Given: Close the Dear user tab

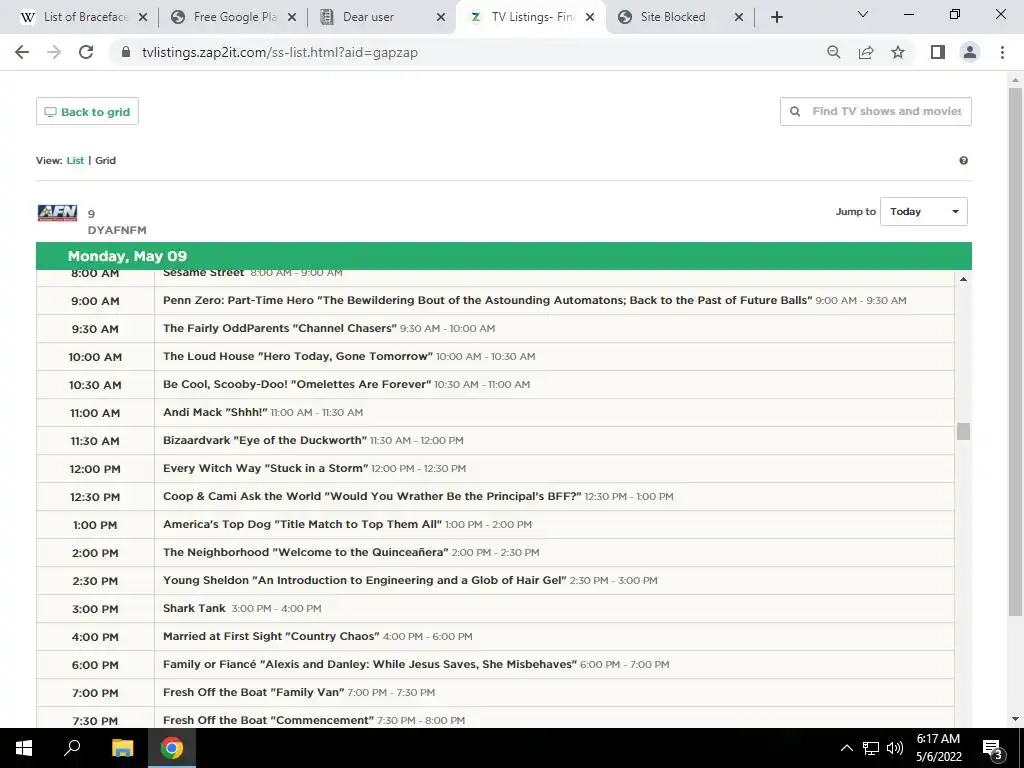Looking at the screenshot, I should point(441,17).
